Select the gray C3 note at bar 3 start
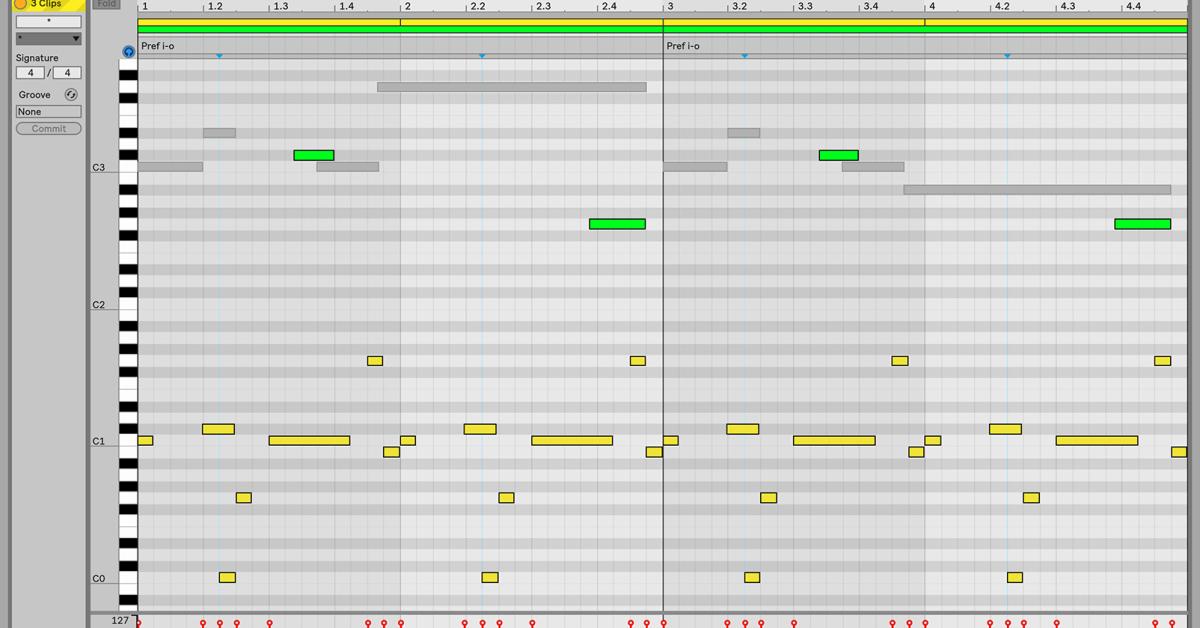The width and height of the screenshot is (1200, 628). click(x=695, y=167)
